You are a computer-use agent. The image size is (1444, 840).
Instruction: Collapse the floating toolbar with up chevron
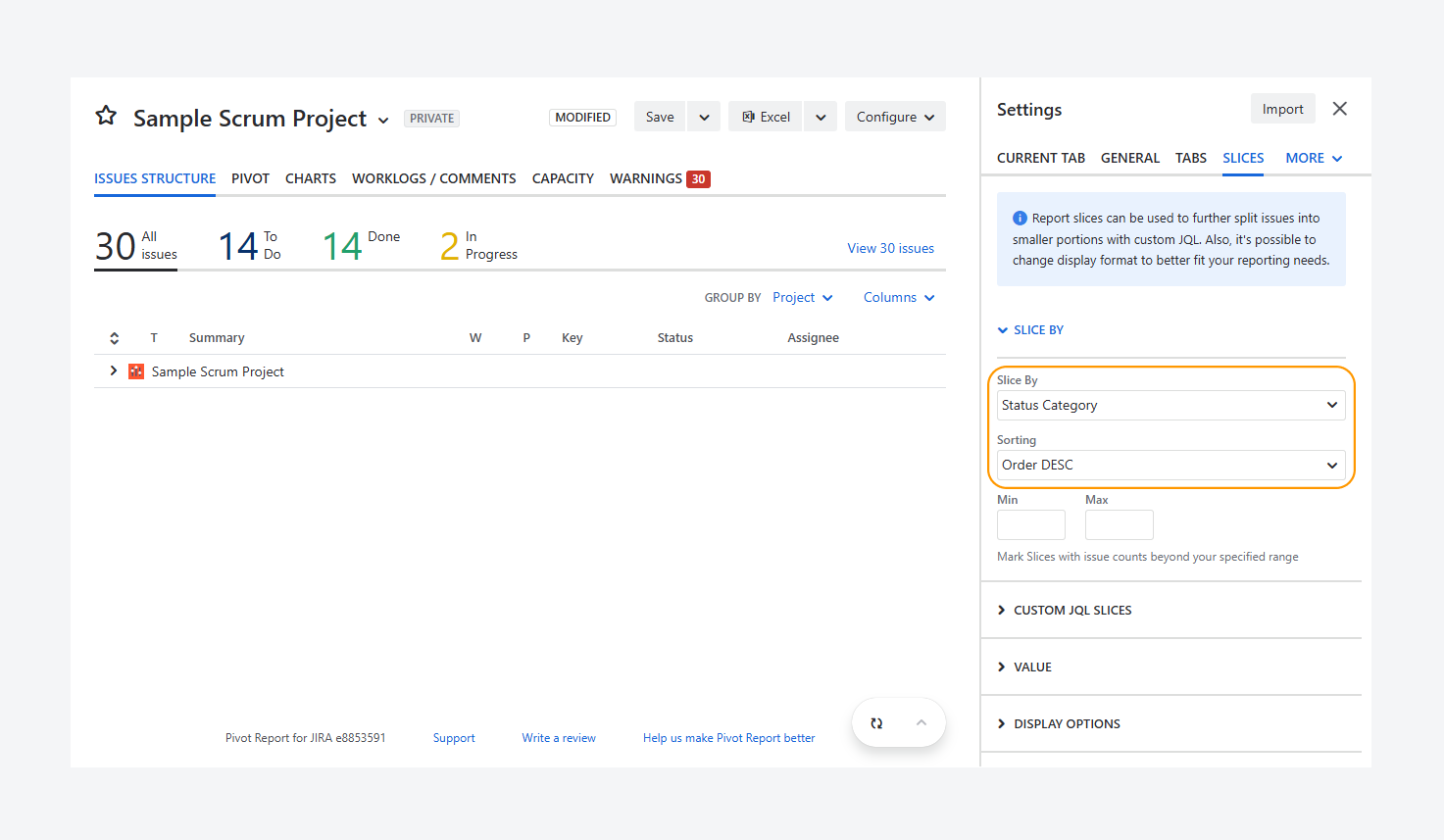point(921,723)
